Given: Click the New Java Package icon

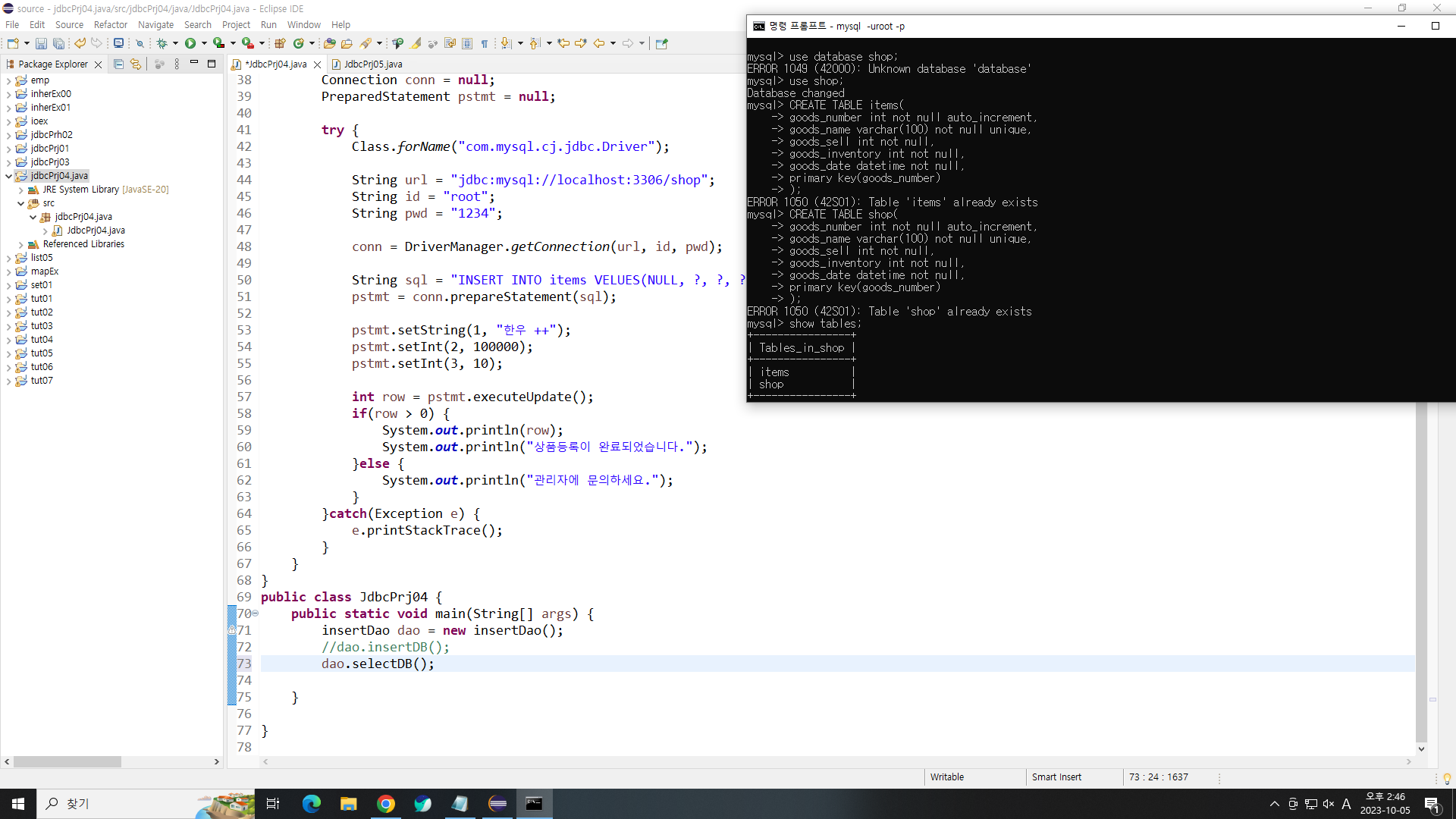Looking at the screenshot, I should (280, 43).
